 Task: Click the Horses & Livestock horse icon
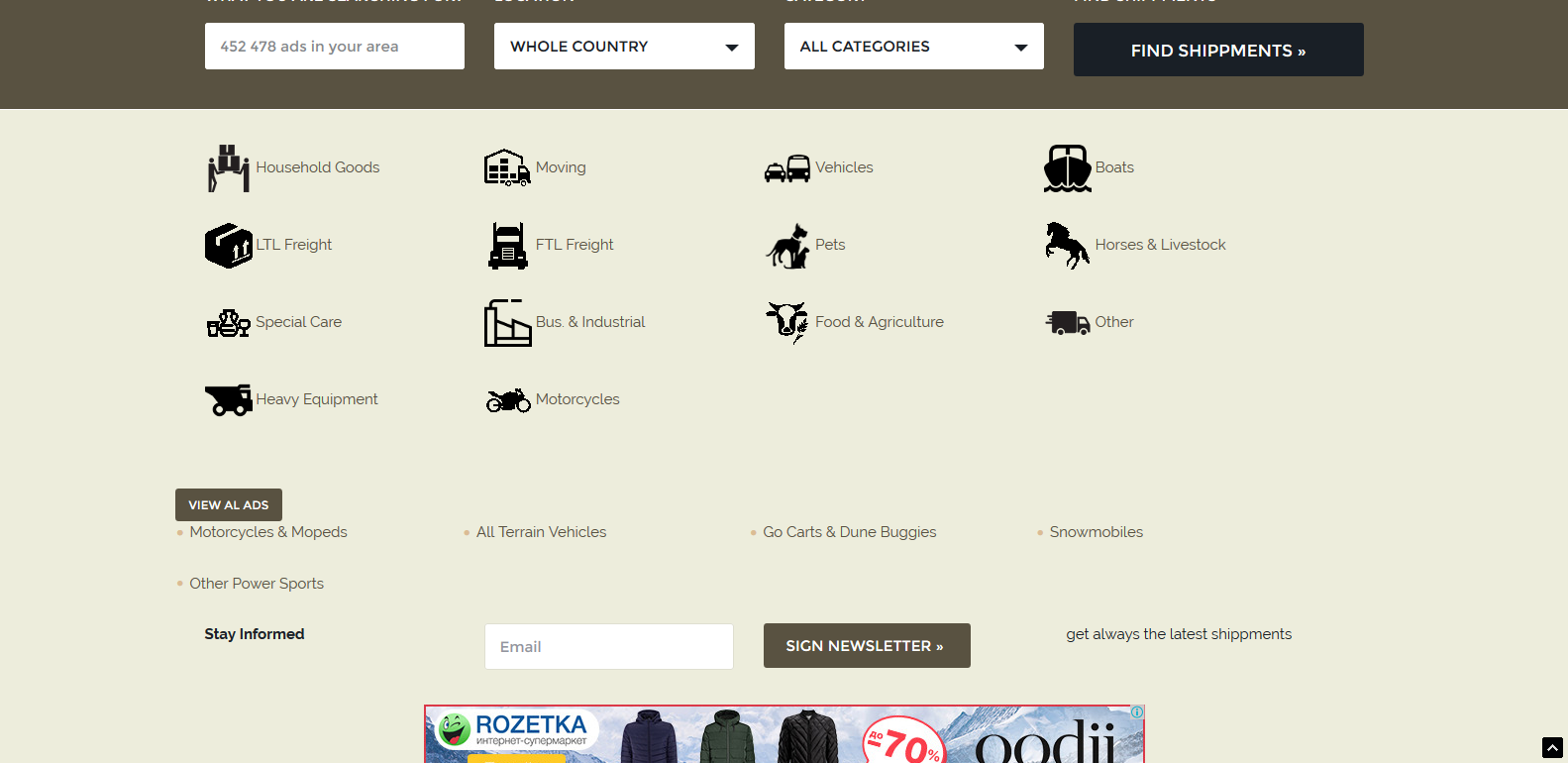1067,245
